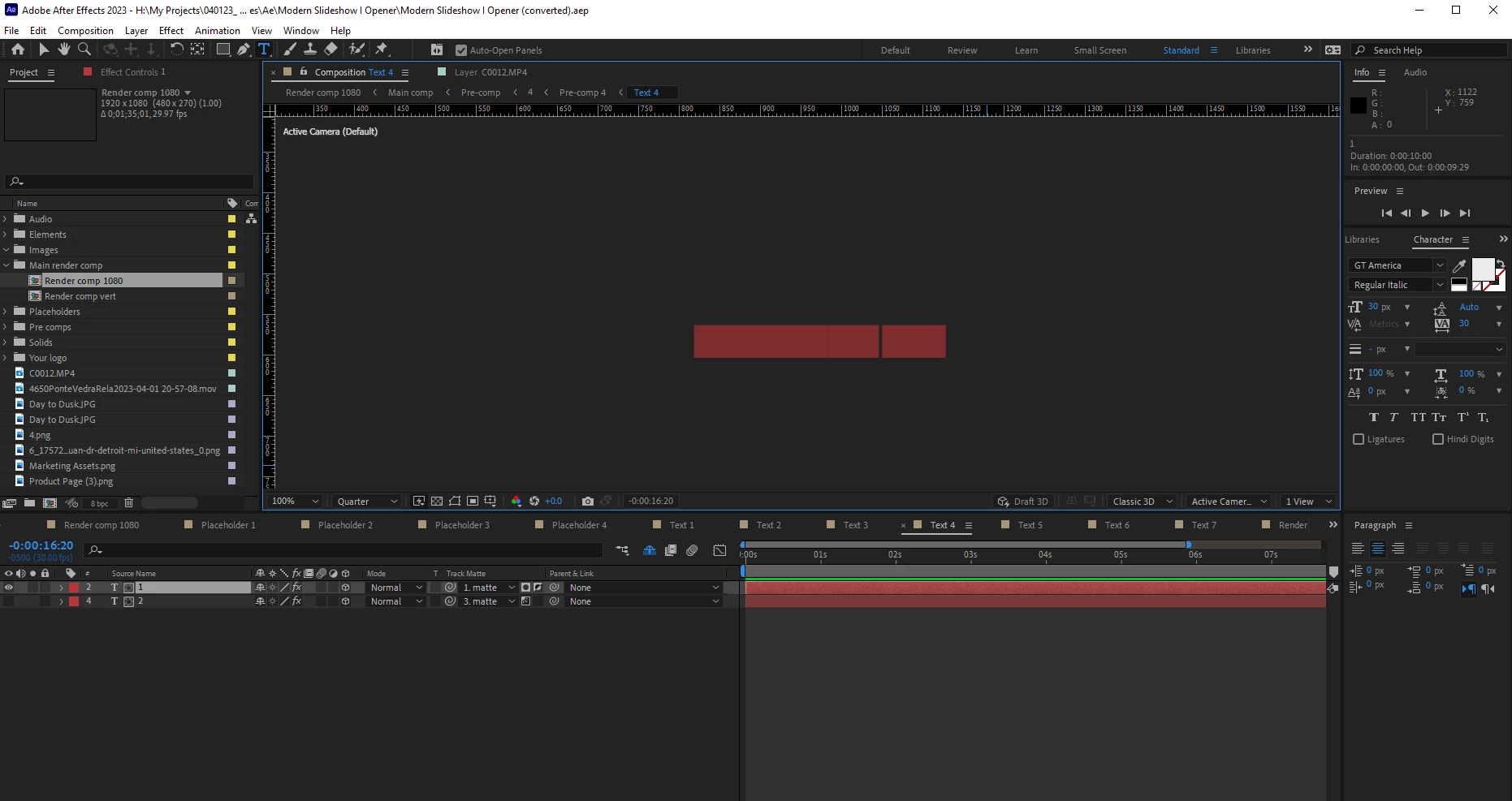The image size is (1512, 801).
Task: Jump to first frame in Preview
Action: pyautogui.click(x=1386, y=213)
